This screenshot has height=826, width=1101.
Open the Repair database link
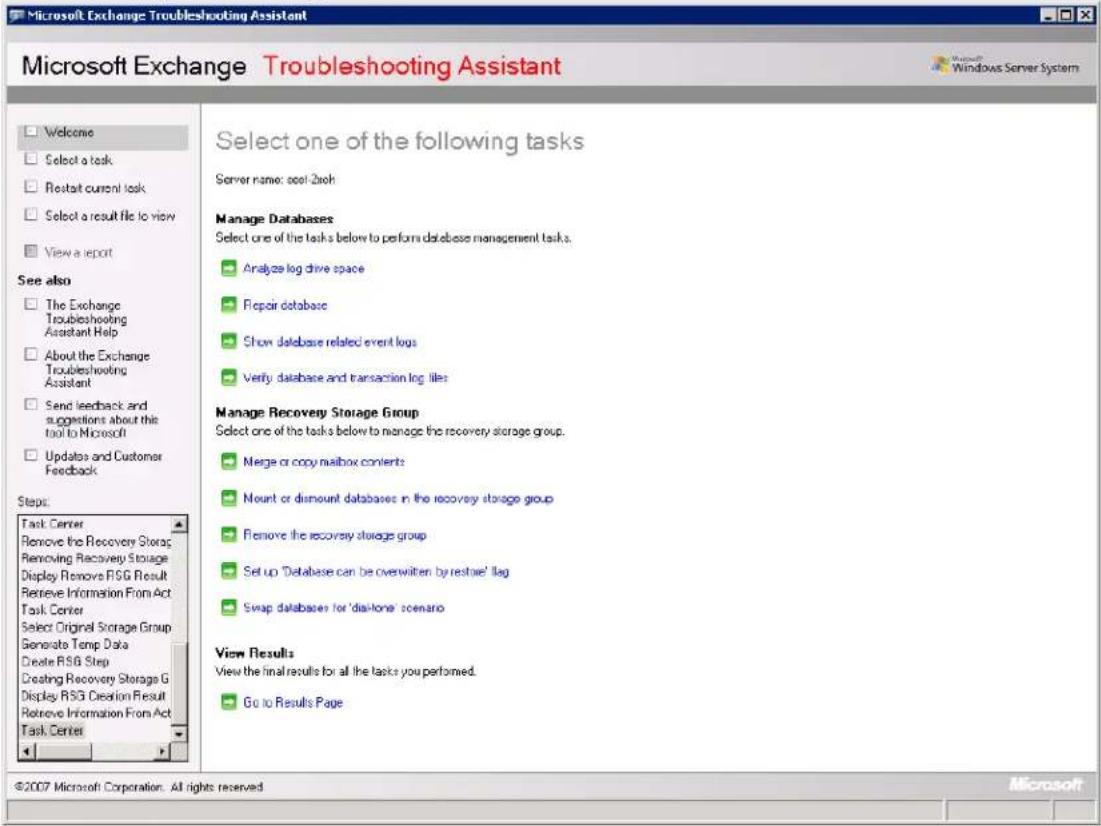[285, 305]
